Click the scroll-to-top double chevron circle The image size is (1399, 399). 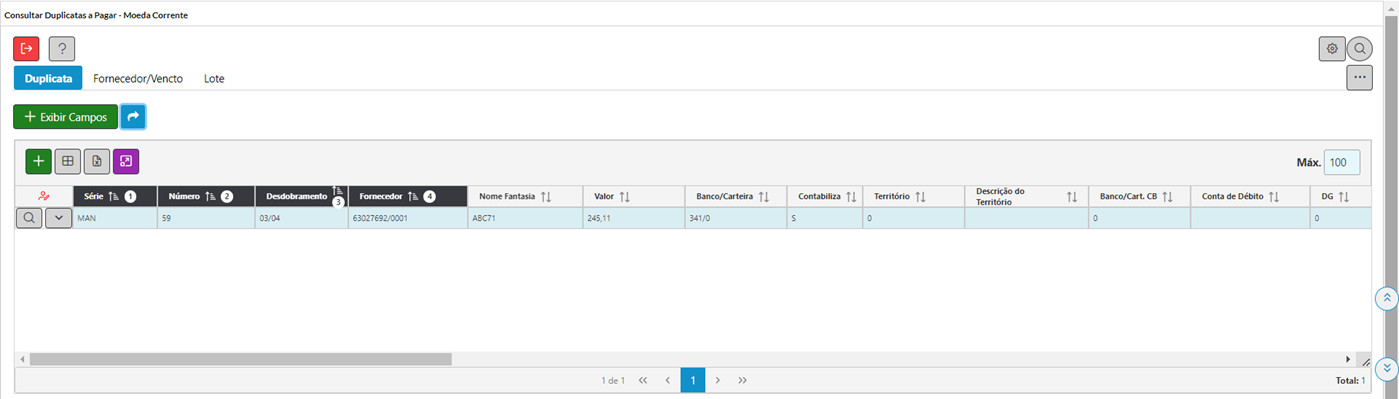coord(1386,298)
